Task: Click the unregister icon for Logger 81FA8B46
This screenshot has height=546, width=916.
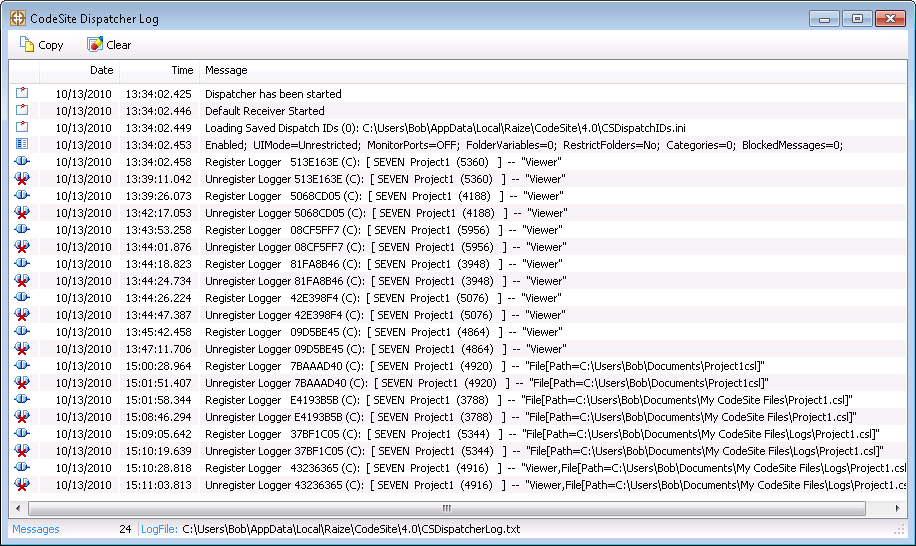Action: pos(22,280)
